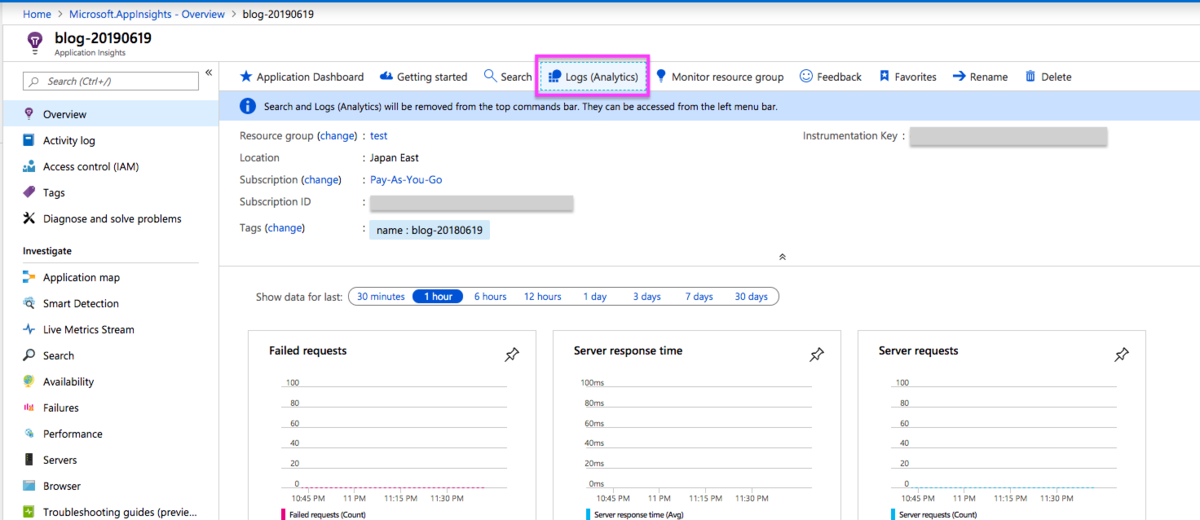The width and height of the screenshot is (1200, 520).
Task: Click the Server requests chart title
Action: click(x=918, y=351)
